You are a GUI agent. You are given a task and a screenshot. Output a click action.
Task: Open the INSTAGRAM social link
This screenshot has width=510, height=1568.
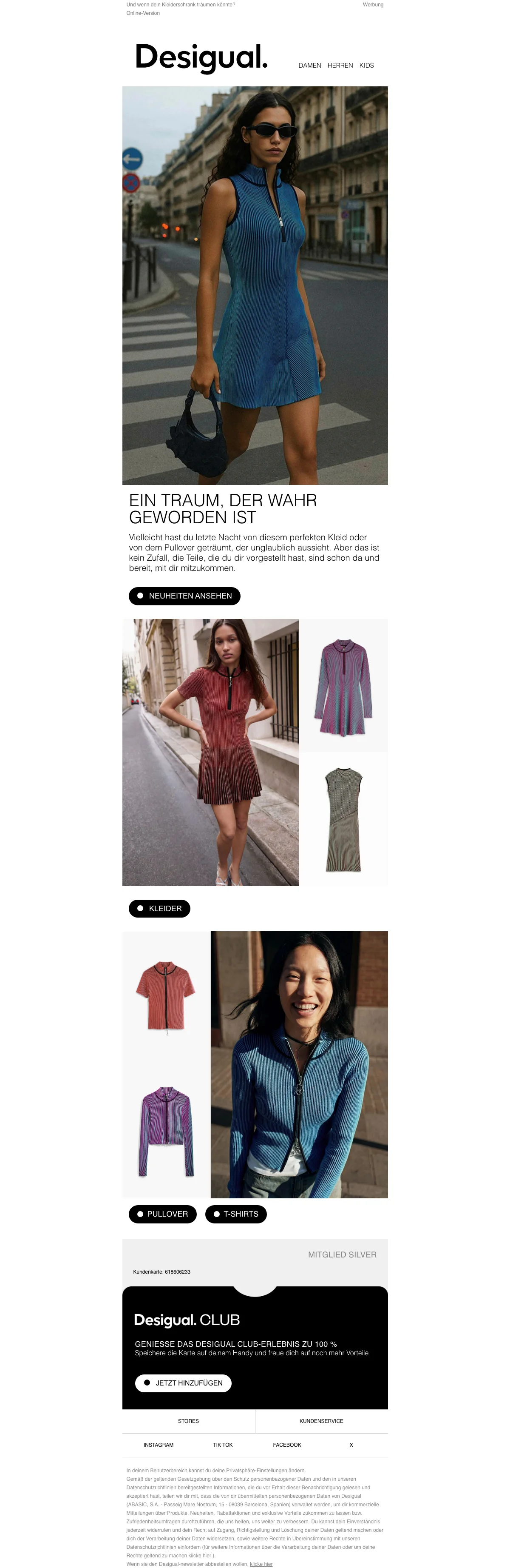click(x=159, y=1445)
